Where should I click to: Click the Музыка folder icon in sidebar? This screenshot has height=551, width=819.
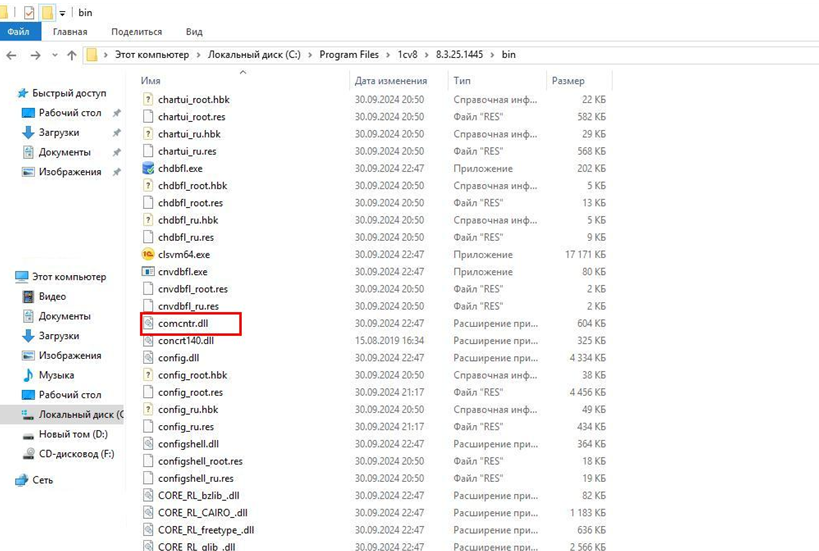[x=28, y=375]
